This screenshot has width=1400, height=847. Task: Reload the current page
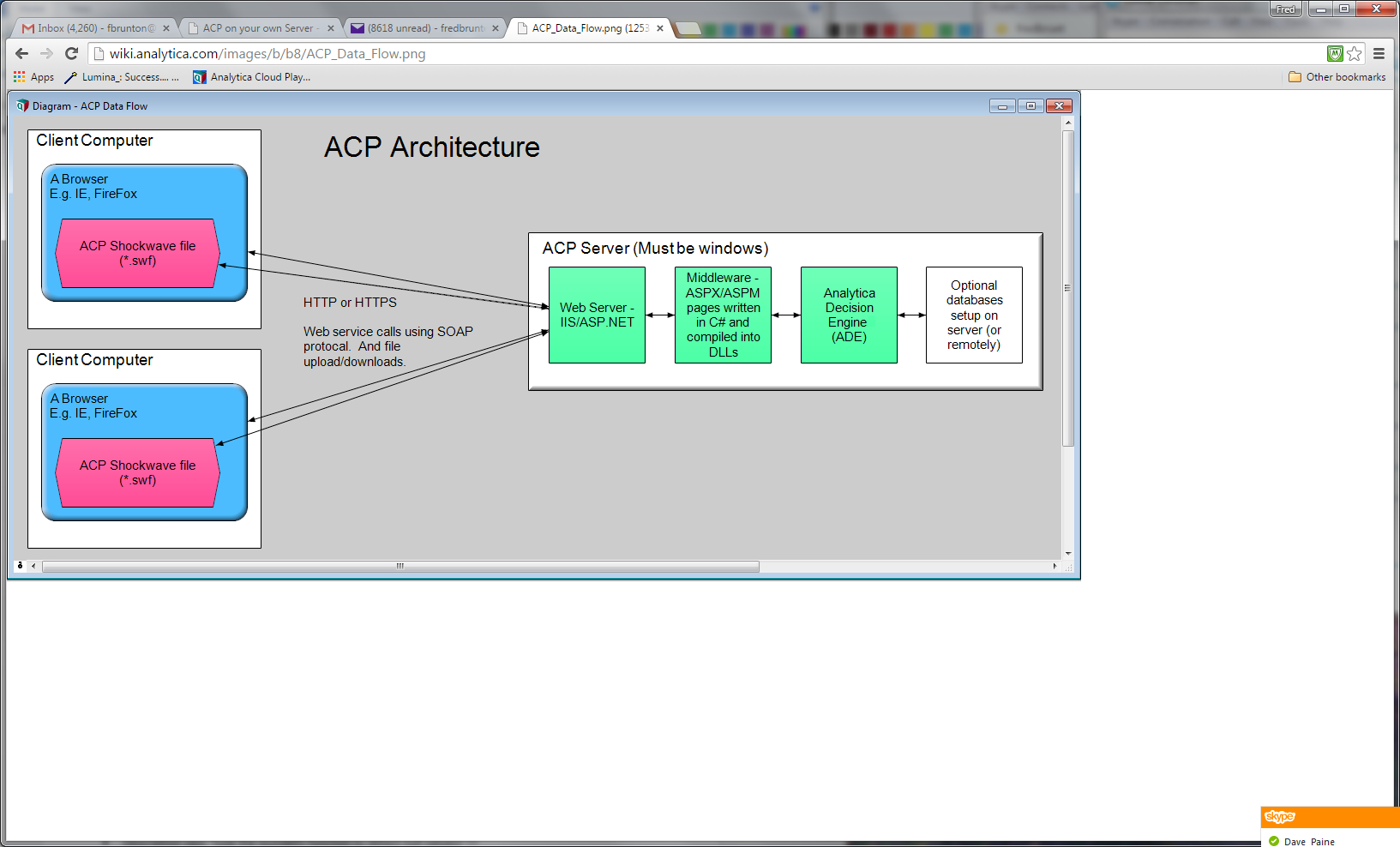click(x=72, y=53)
